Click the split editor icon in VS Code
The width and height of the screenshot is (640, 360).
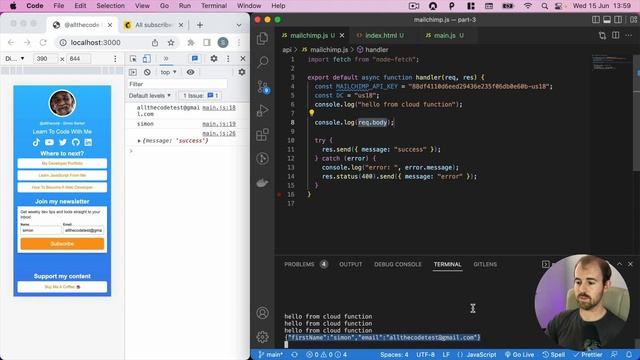click(x=616, y=36)
